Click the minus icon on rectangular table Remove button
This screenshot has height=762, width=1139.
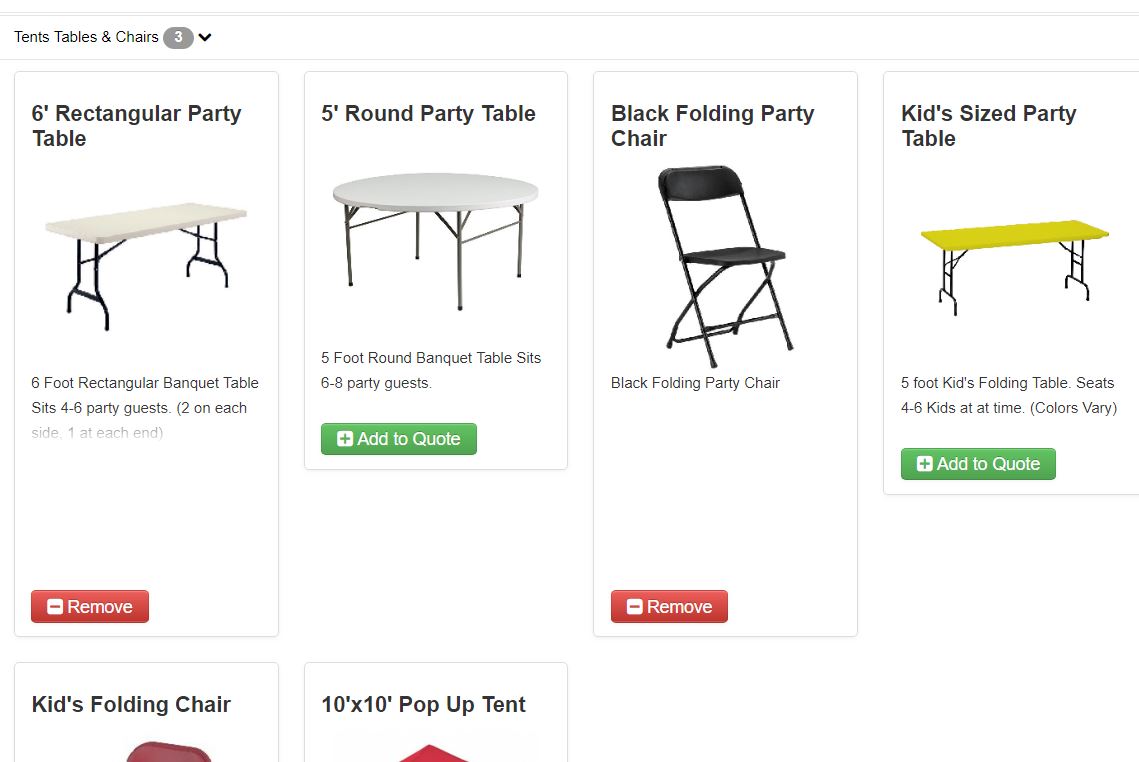[55, 607]
